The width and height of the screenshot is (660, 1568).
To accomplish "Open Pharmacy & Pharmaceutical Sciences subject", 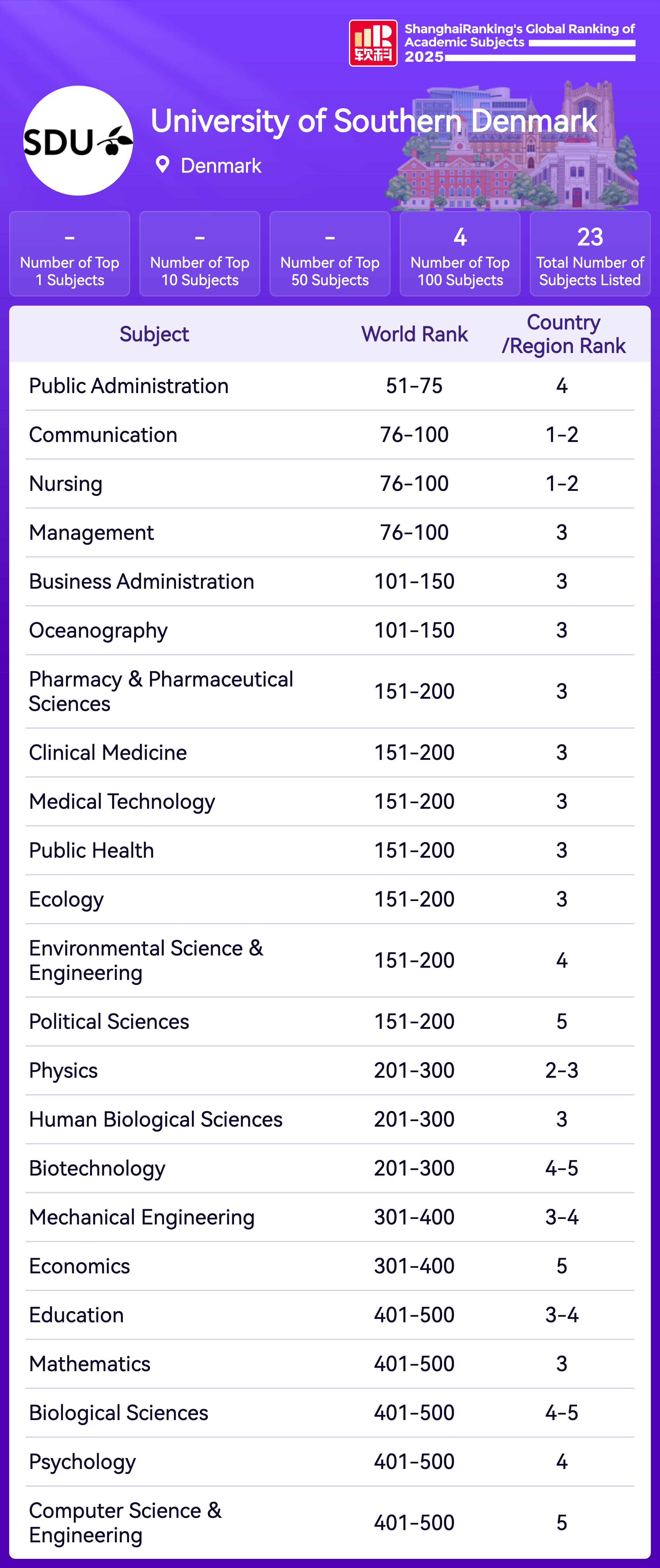I will click(161, 691).
